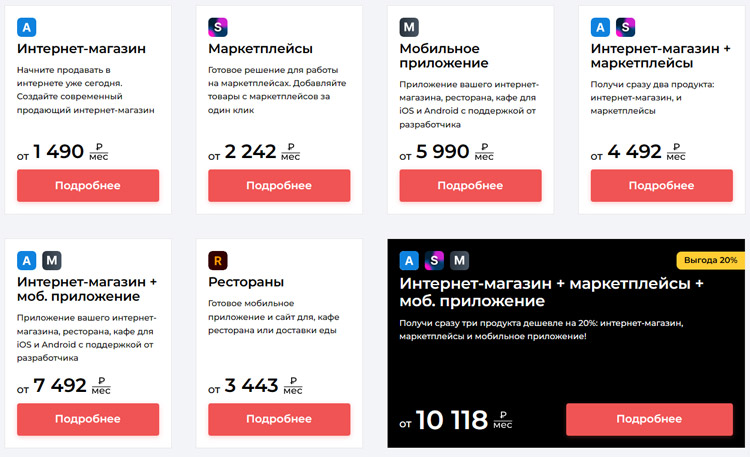
Task: Click the M icon on Интернет-магазин + моб. приложение card
Action: [52, 260]
